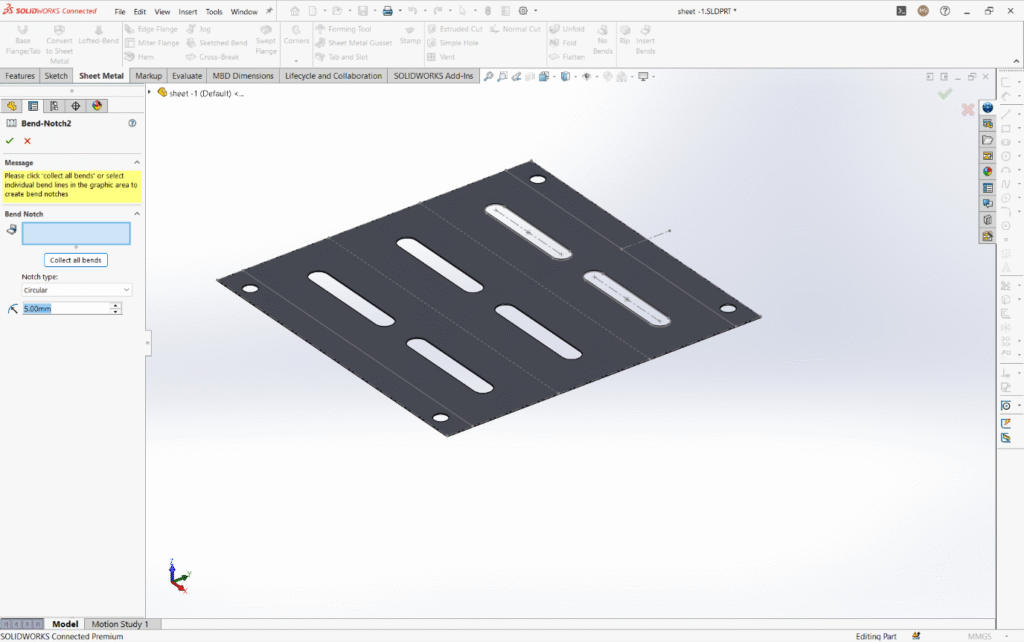Open SOLIDWORKS Resources task pane tab
This screenshot has height=642, width=1024.
987,107
